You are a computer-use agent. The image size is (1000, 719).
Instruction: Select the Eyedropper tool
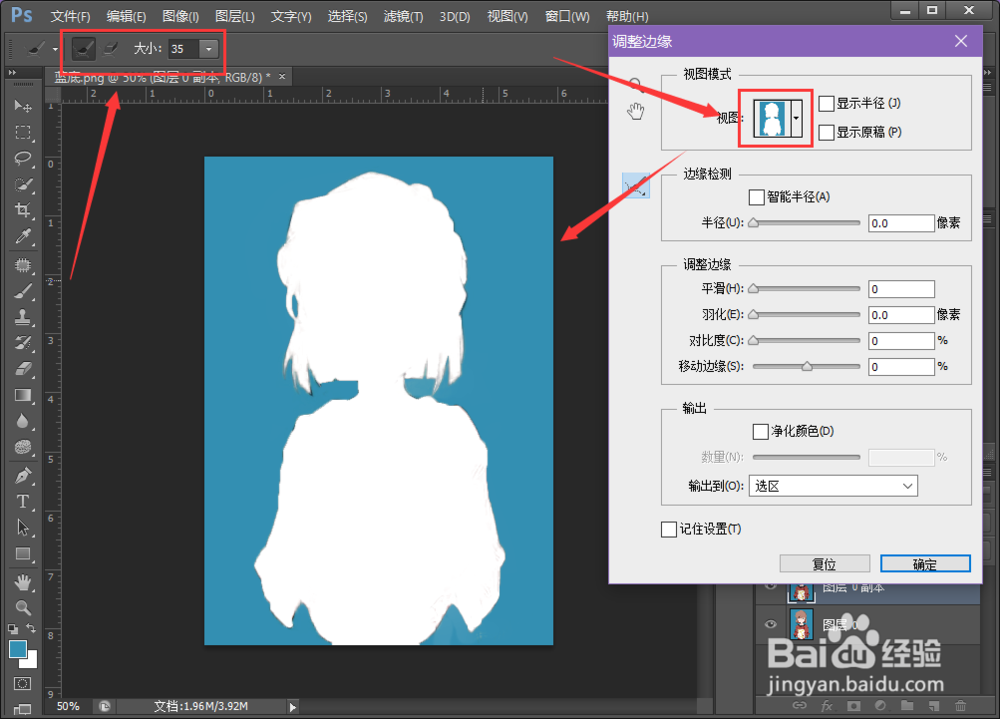(23, 237)
